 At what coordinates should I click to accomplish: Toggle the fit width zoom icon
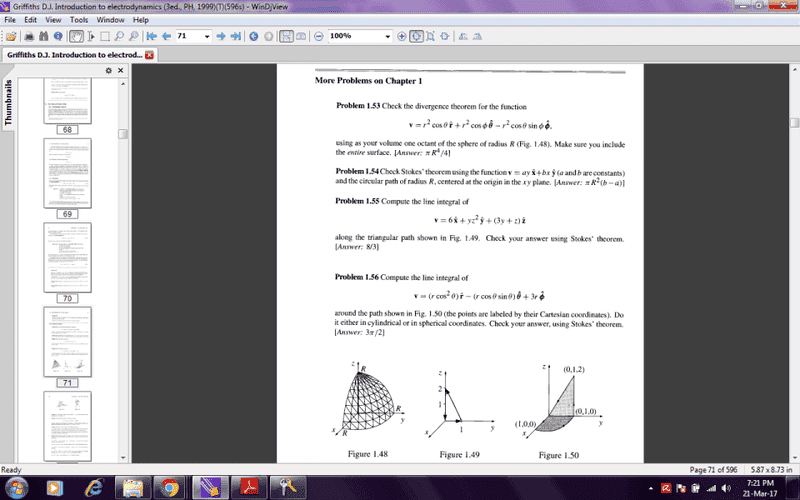coord(416,36)
